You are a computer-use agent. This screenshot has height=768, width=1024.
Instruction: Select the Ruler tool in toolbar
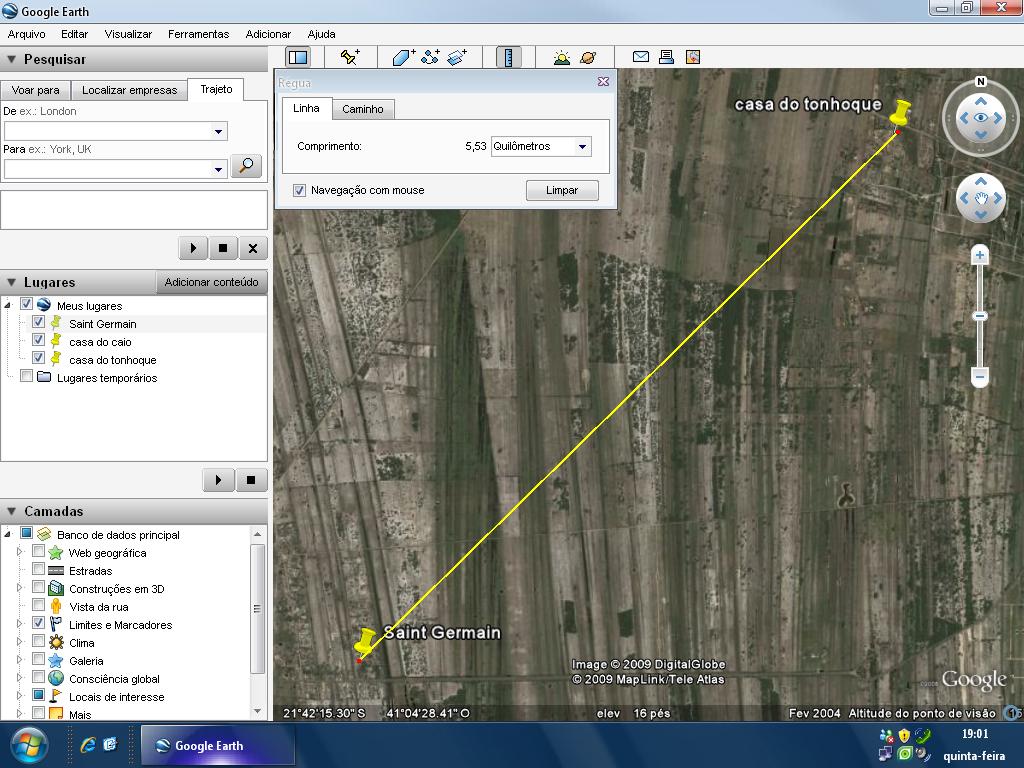click(509, 57)
